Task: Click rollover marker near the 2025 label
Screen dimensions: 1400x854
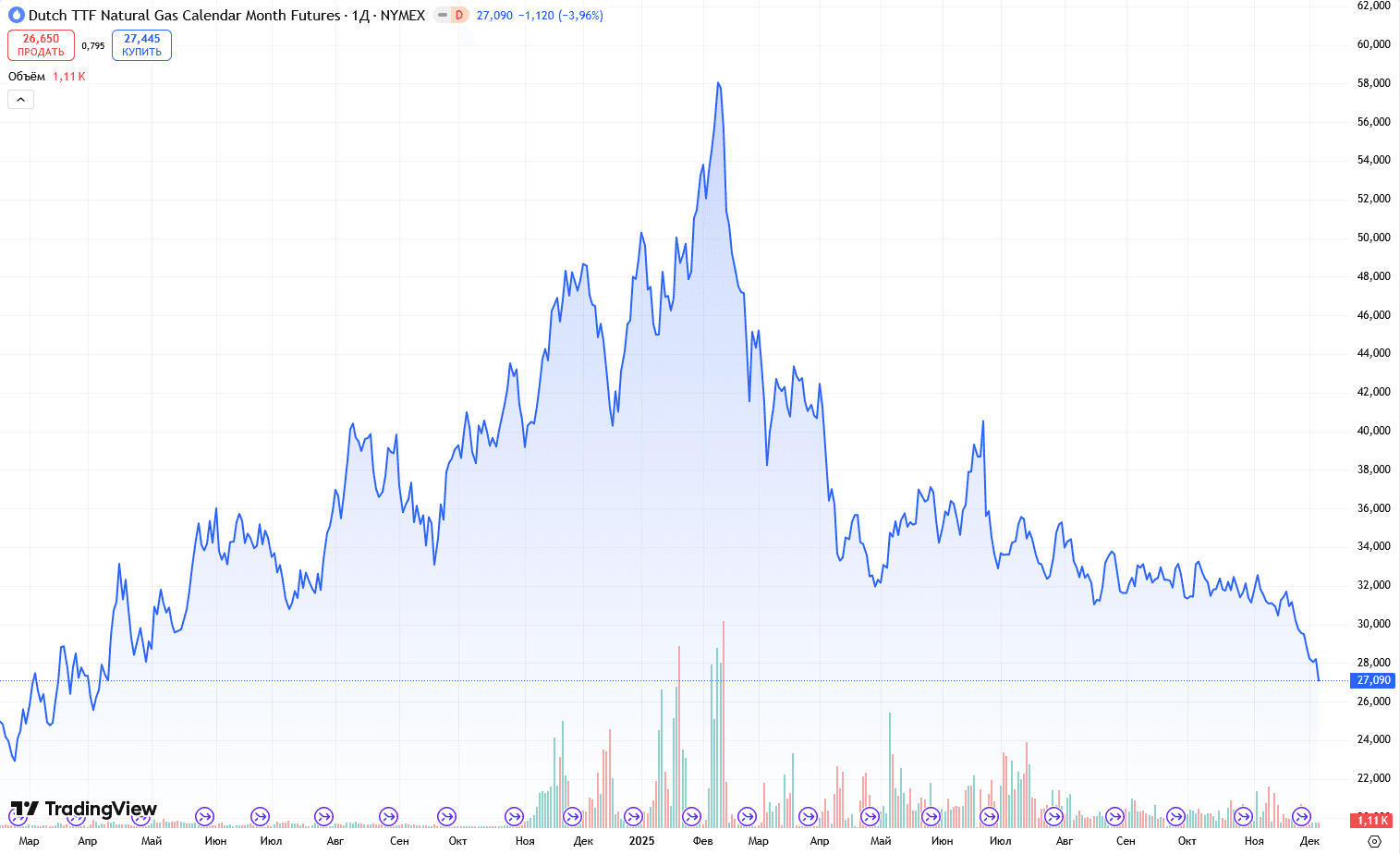Action: (633, 817)
